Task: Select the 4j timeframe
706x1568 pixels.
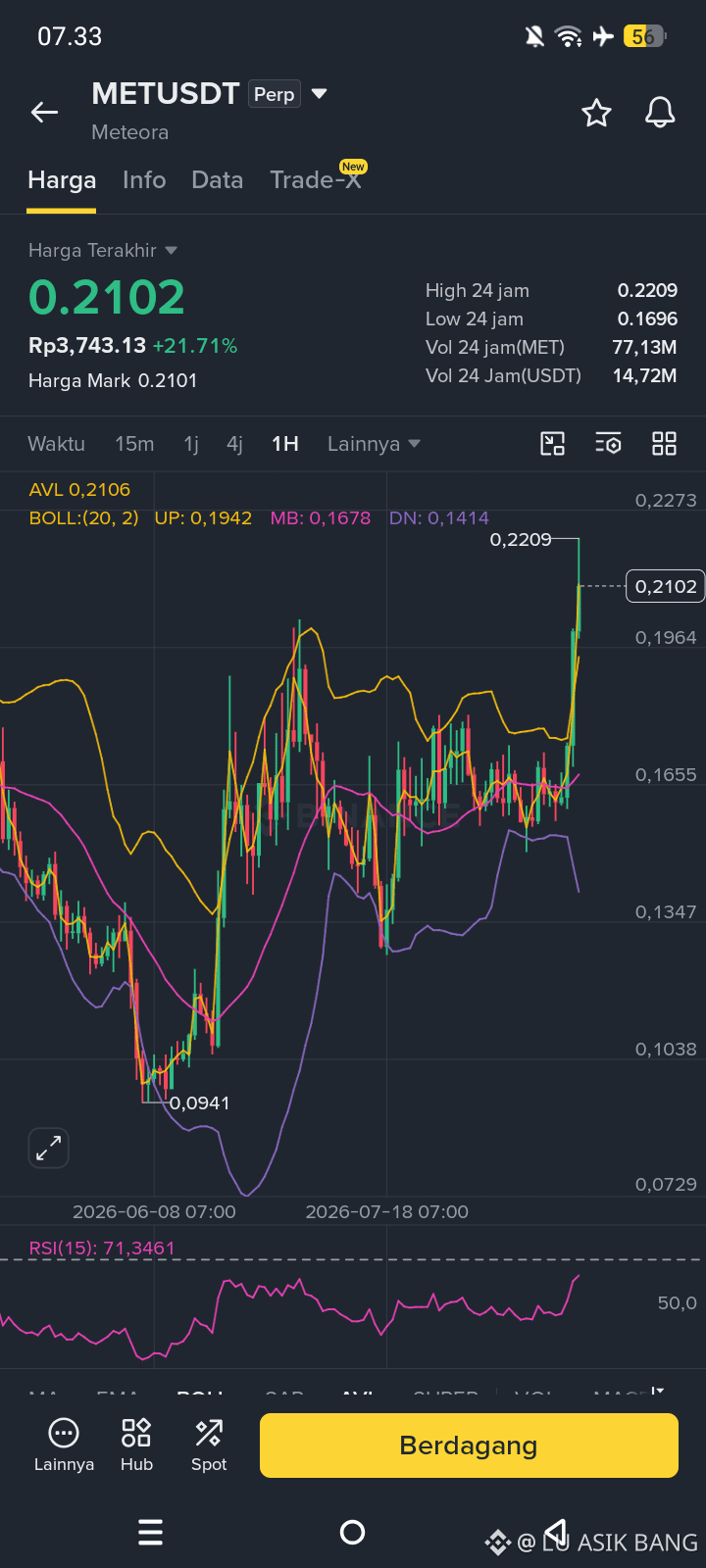Action: point(234,444)
